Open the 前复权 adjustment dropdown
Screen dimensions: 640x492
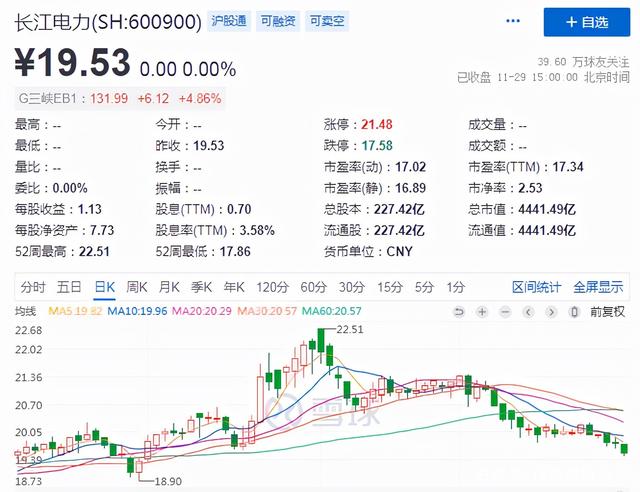tap(607, 312)
